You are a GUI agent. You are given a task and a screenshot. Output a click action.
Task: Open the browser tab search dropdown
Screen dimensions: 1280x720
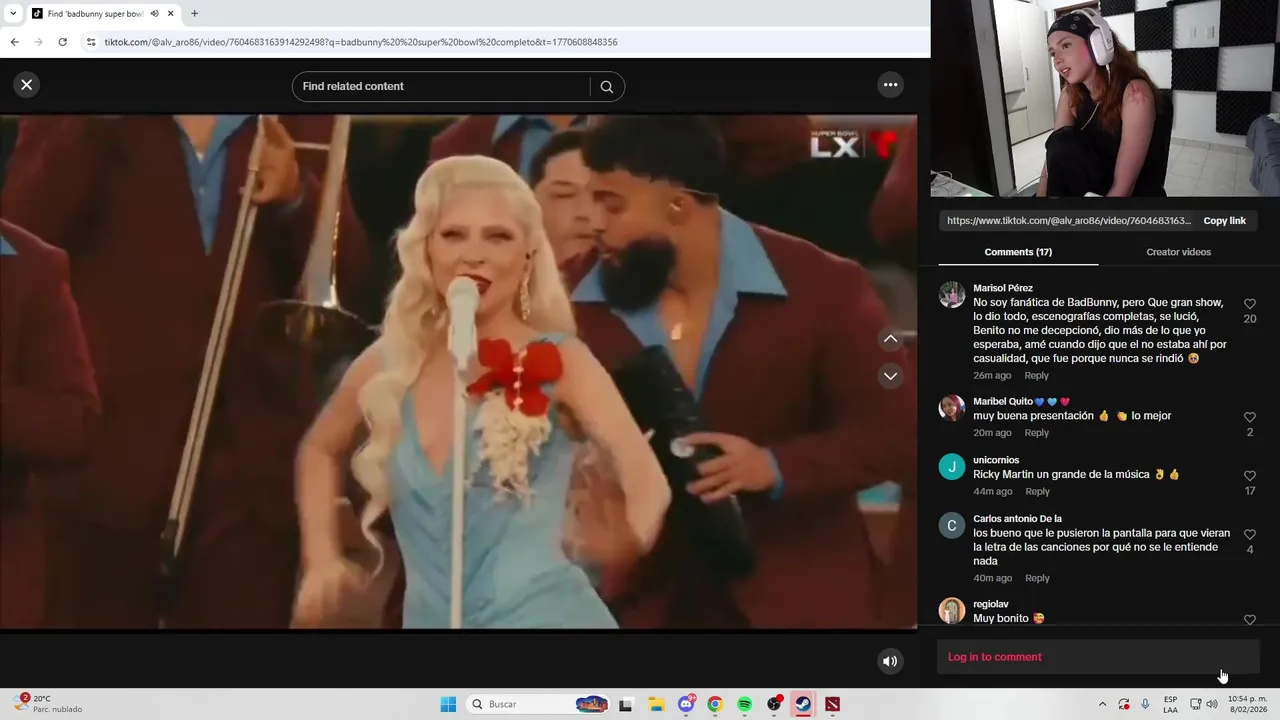12,14
